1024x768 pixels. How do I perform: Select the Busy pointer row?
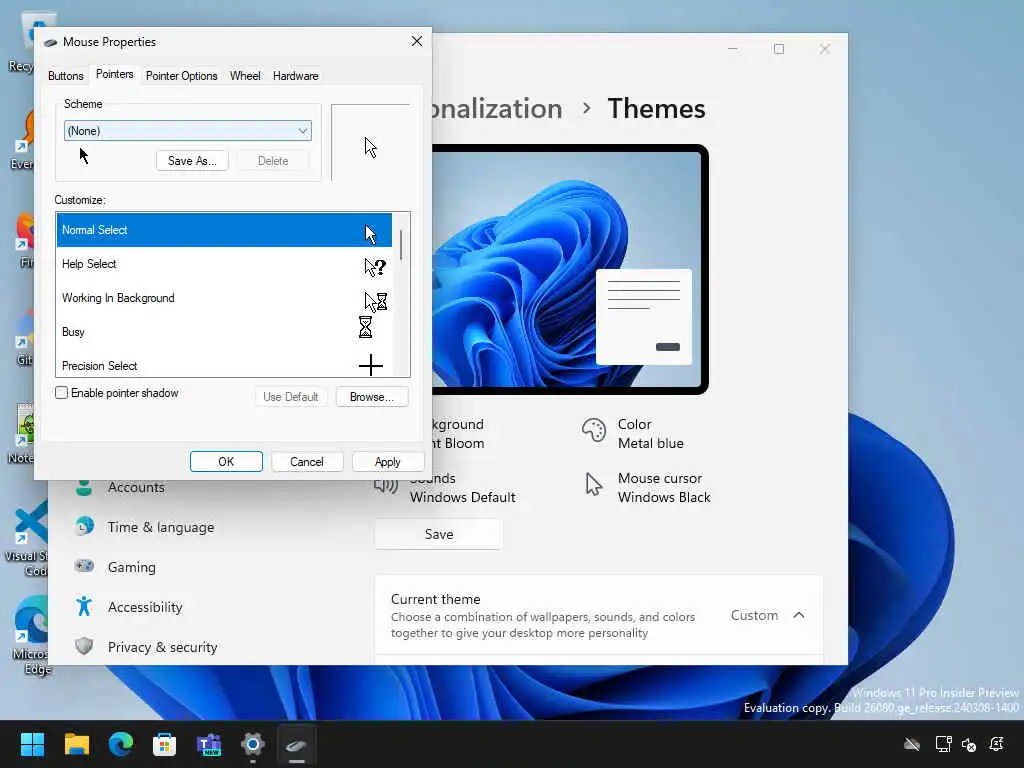pyautogui.click(x=224, y=332)
